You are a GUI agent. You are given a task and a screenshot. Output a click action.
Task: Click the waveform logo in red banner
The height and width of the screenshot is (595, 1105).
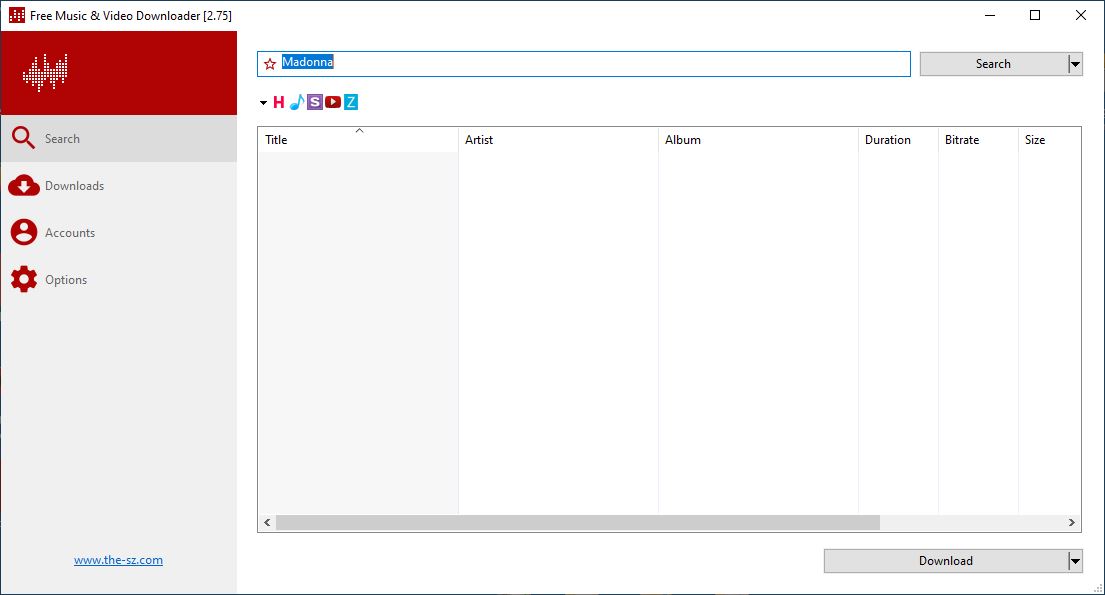pos(45,72)
